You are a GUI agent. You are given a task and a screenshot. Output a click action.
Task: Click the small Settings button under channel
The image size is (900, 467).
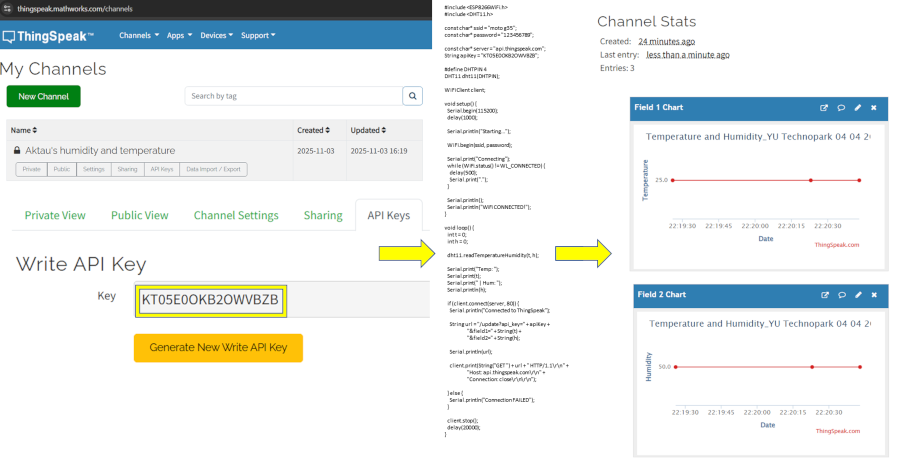(94, 169)
